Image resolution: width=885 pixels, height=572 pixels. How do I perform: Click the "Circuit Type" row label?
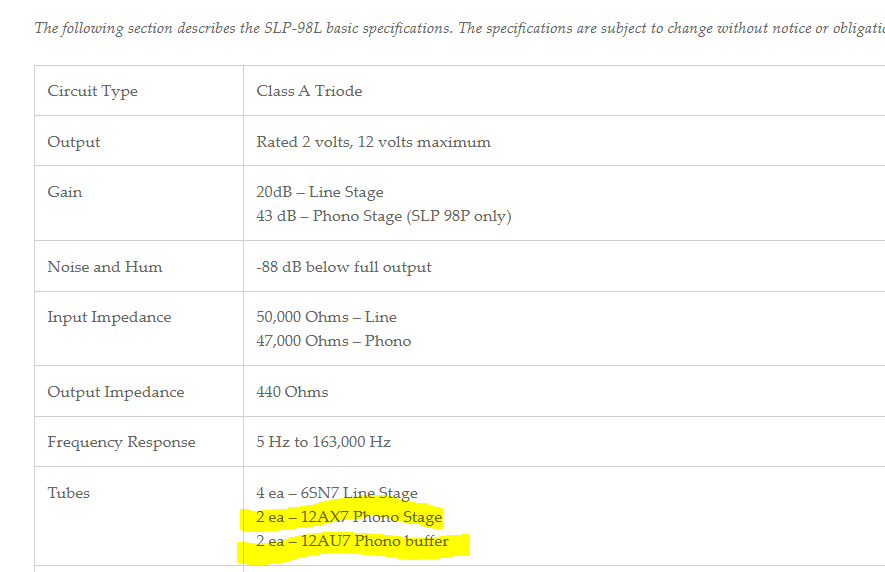coord(92,91)
